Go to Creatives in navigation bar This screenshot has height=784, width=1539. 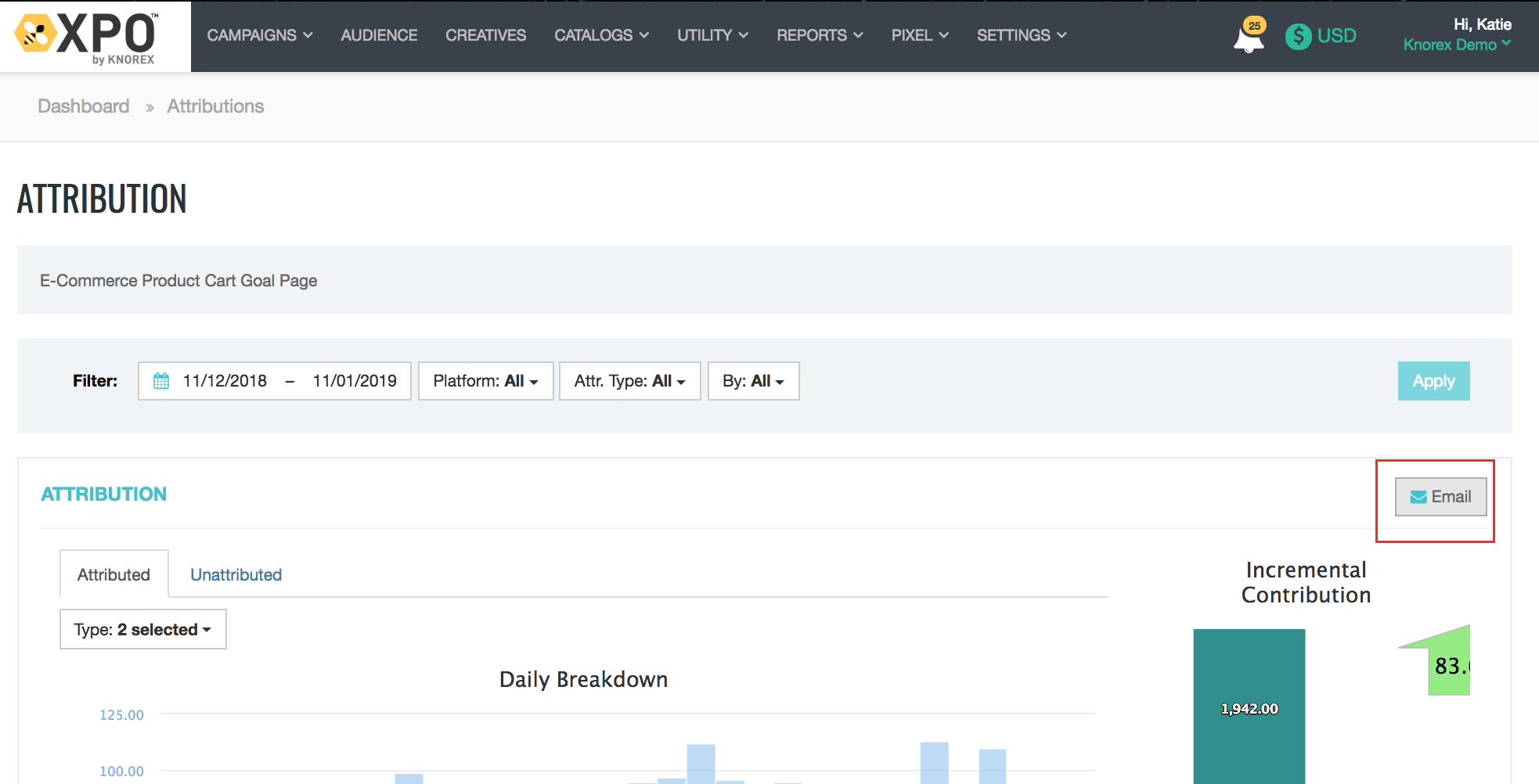[x=485, y=35]
